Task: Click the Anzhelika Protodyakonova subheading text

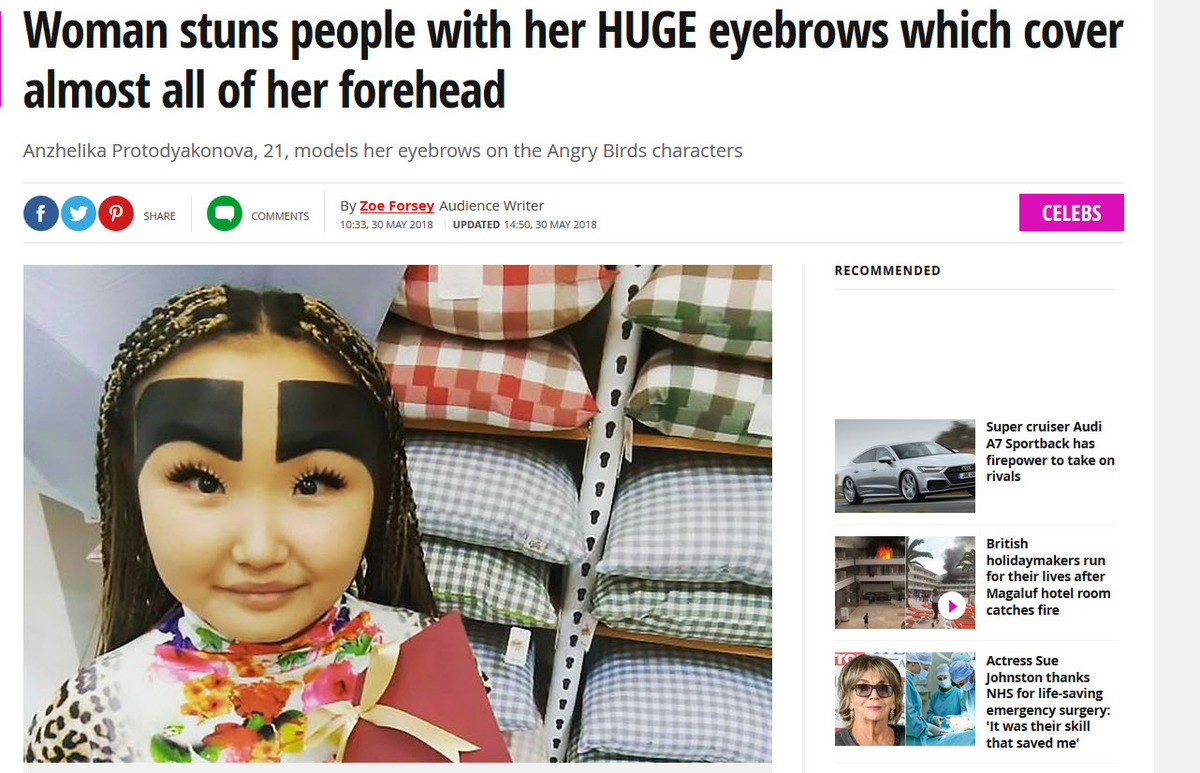Action: tap(383, 152)
